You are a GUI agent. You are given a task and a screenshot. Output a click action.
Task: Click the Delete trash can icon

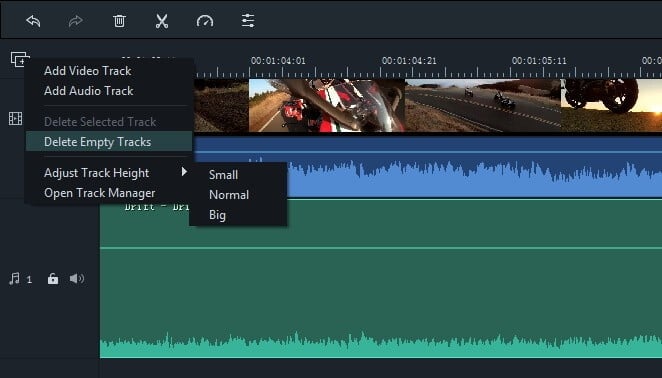coord(119,21)
